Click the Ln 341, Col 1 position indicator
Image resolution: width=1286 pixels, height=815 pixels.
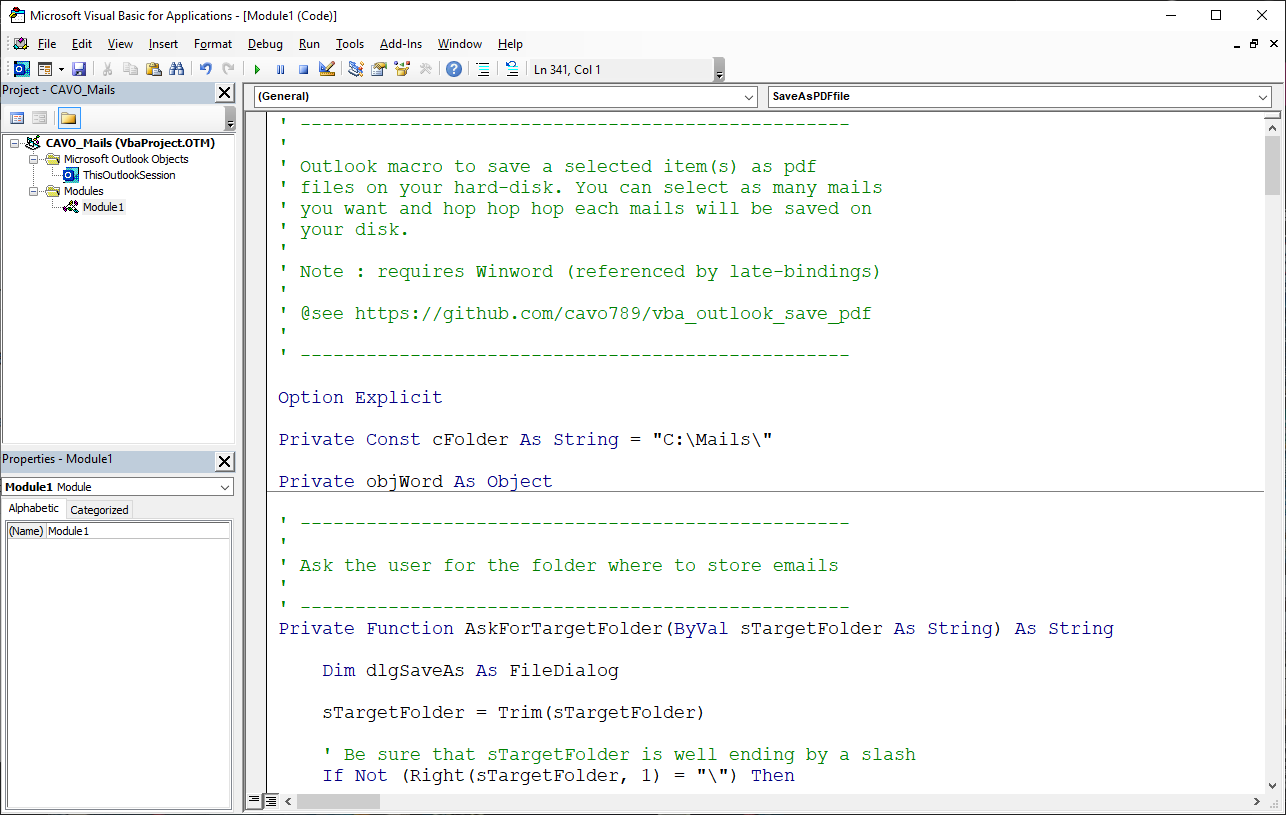(x=567, y=69)
